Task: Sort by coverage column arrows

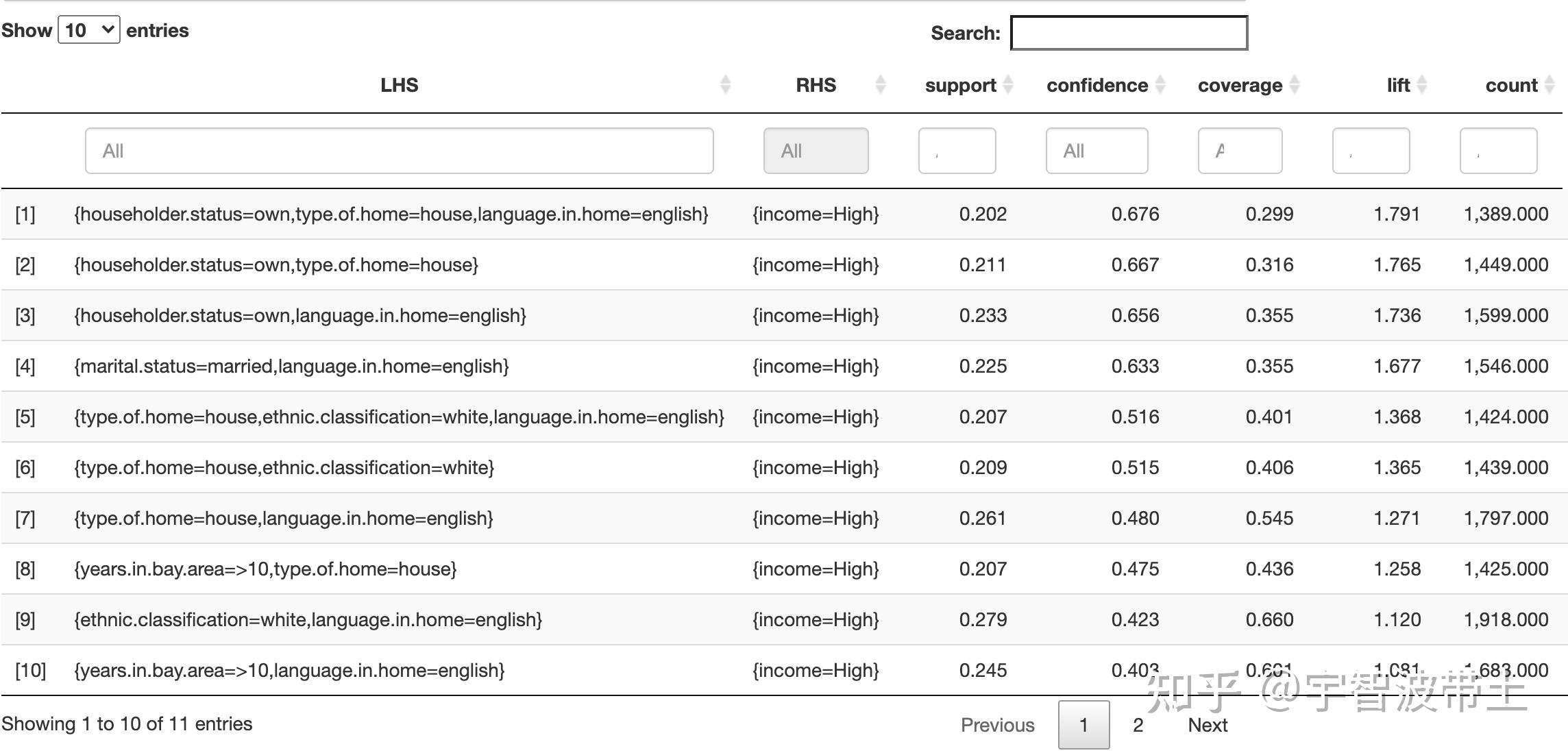Action: pos(1295,85)
